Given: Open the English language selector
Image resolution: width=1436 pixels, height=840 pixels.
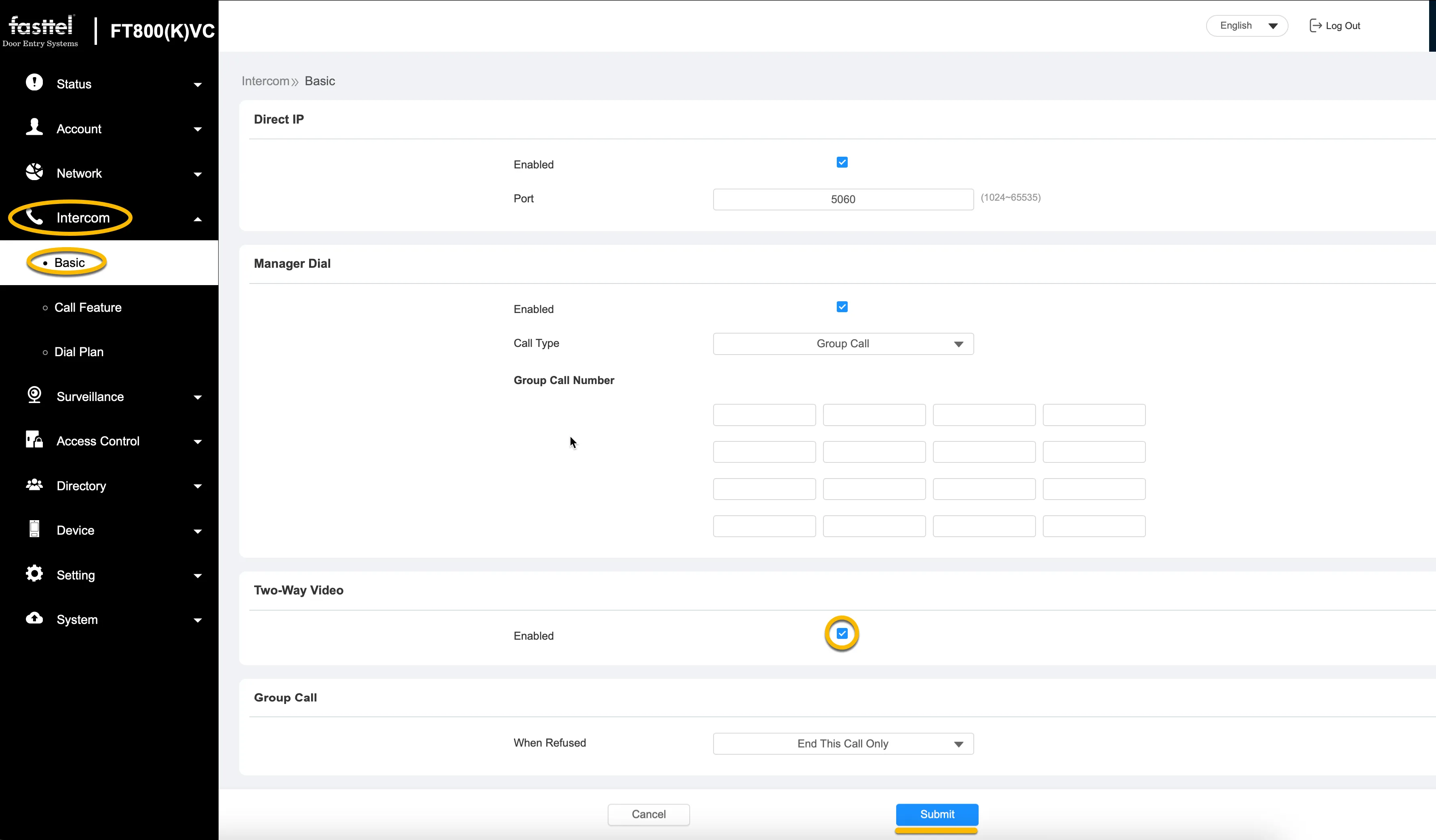Looking at the screenshot, I should pyautogui.click(x=1247, y=25).
